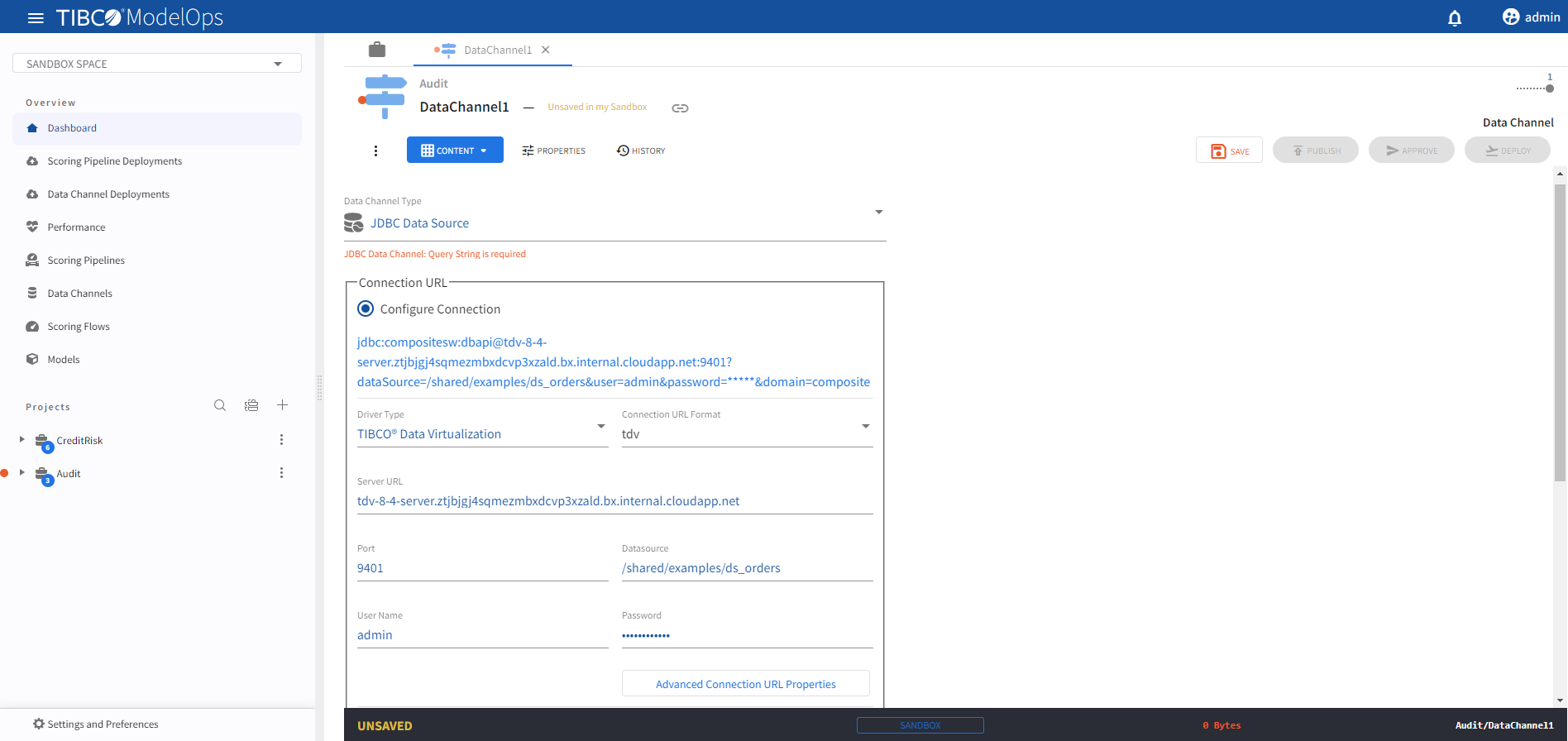Click TIBCO ModelOps logo

(139, 17)
